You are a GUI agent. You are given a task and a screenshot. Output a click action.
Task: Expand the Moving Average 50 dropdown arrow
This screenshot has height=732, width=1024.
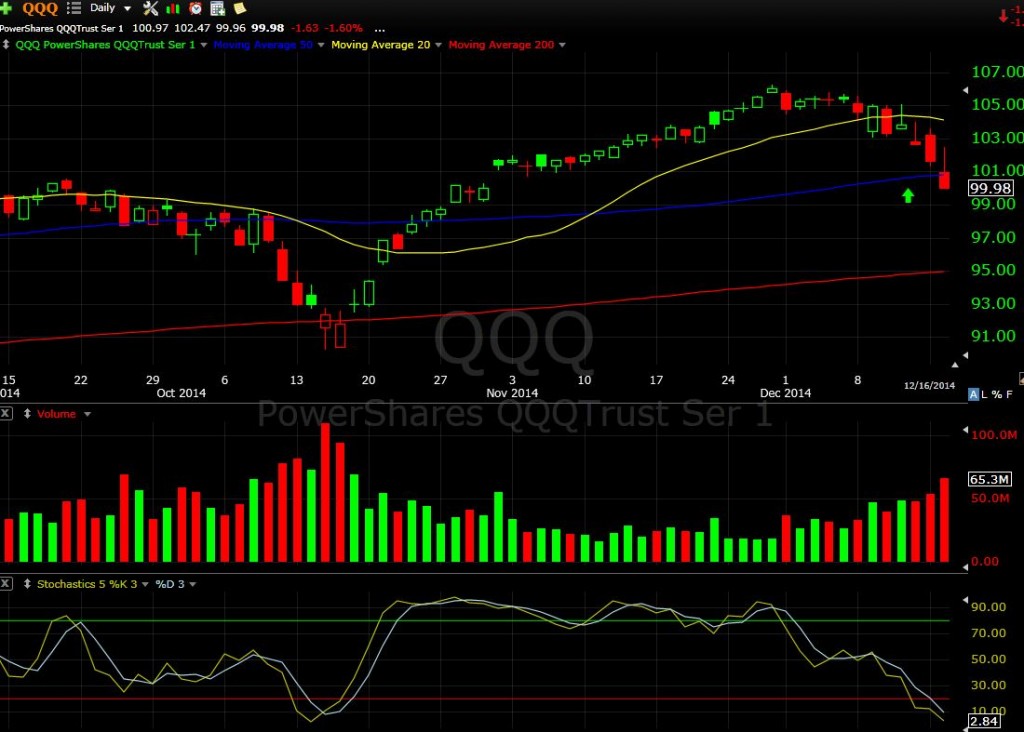coord(321,45)
